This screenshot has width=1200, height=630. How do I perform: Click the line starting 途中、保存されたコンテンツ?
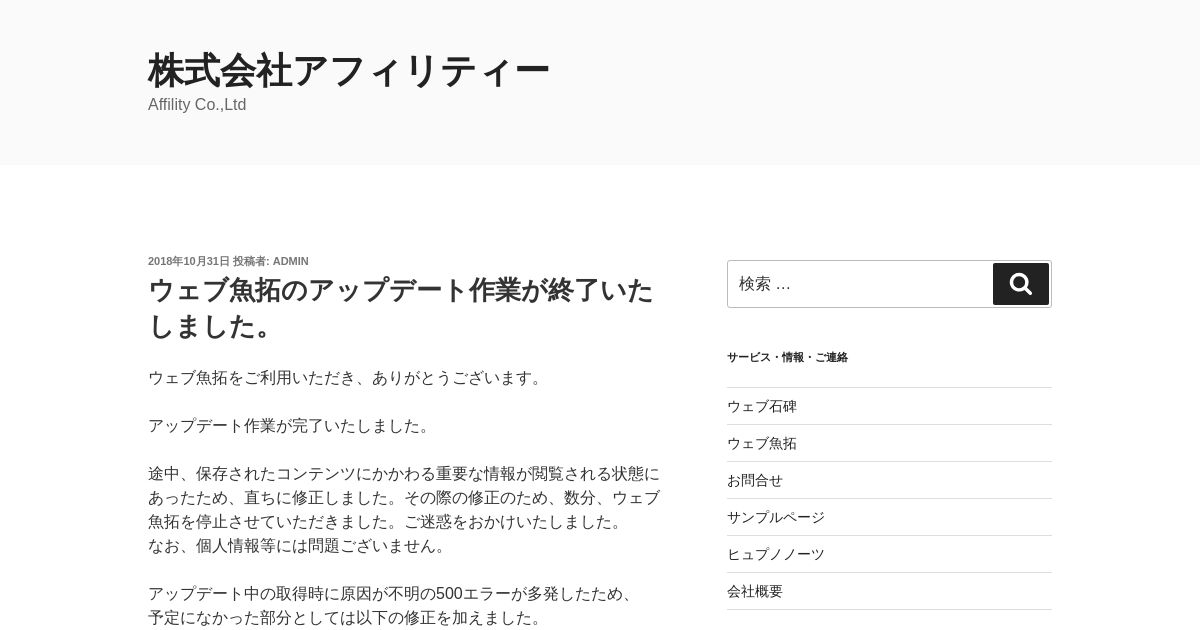point(404,474)
